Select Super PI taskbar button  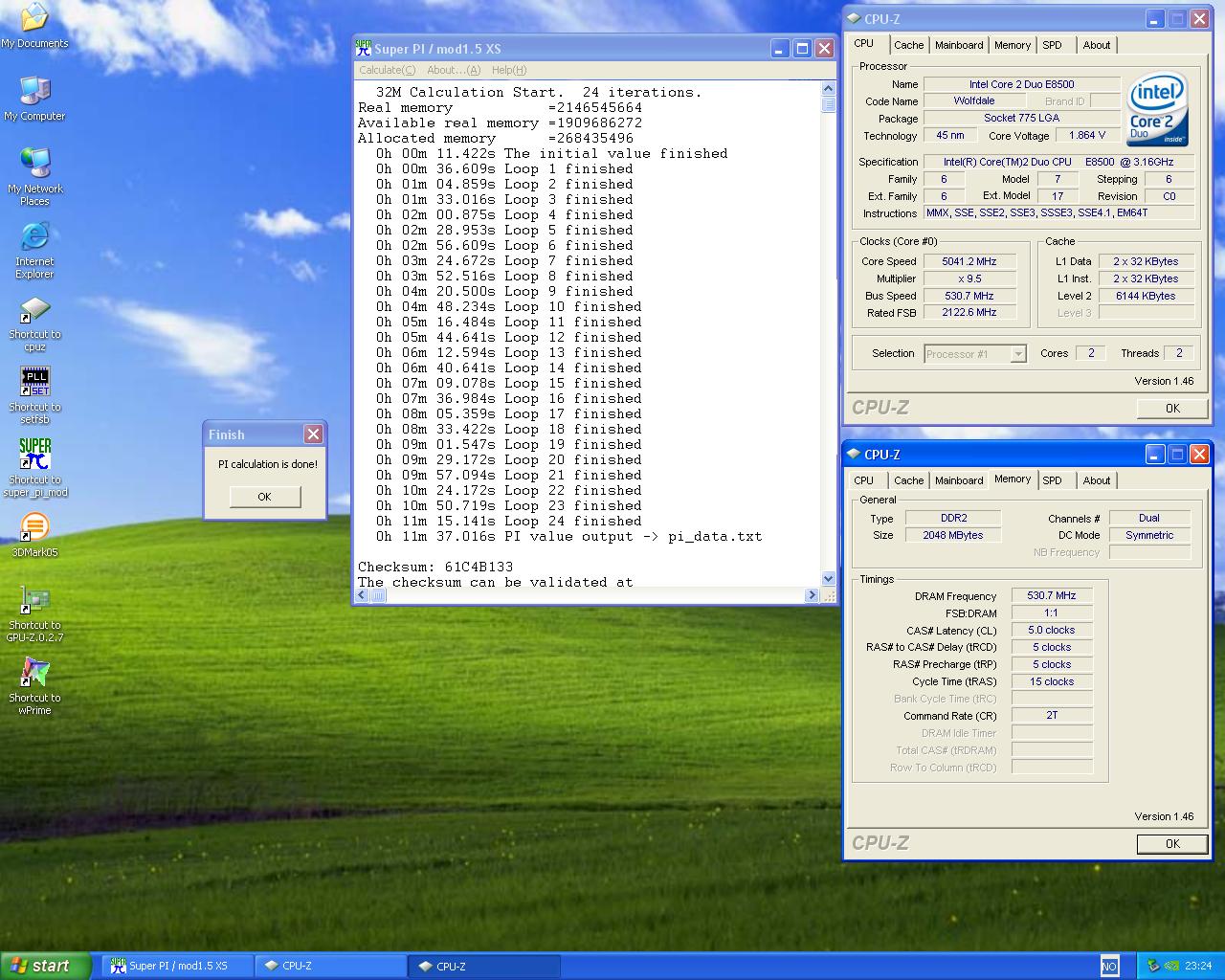pyautogui.click(x=178, y=966)
